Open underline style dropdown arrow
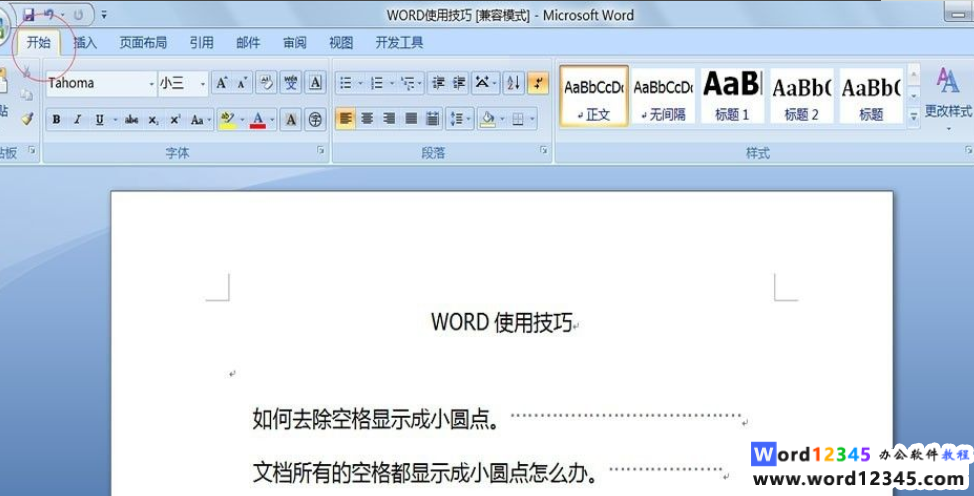Screen dimensions: 974x496 point(115,120)
